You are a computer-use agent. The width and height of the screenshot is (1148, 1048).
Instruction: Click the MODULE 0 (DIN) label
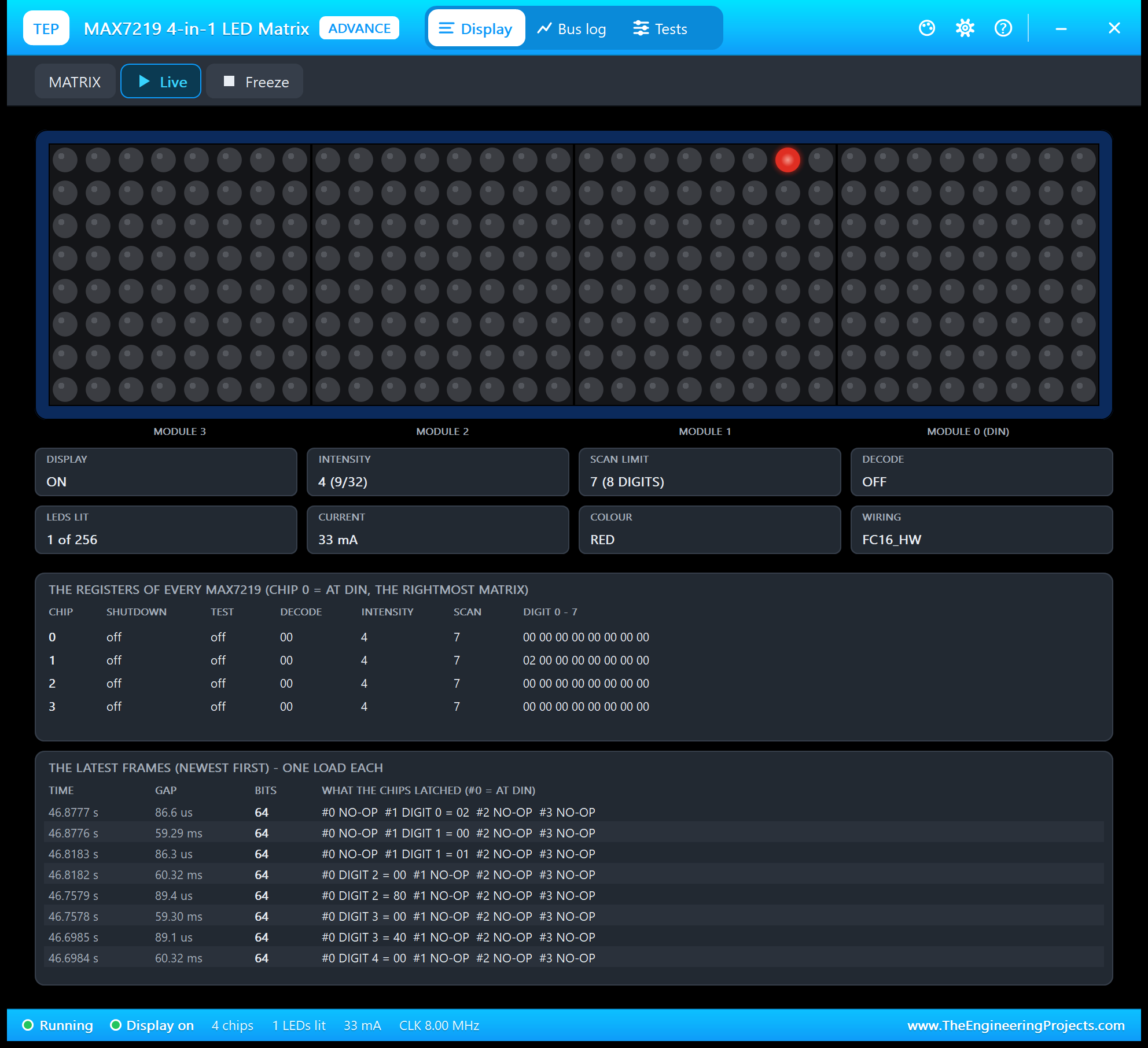[x=968, y=431]
